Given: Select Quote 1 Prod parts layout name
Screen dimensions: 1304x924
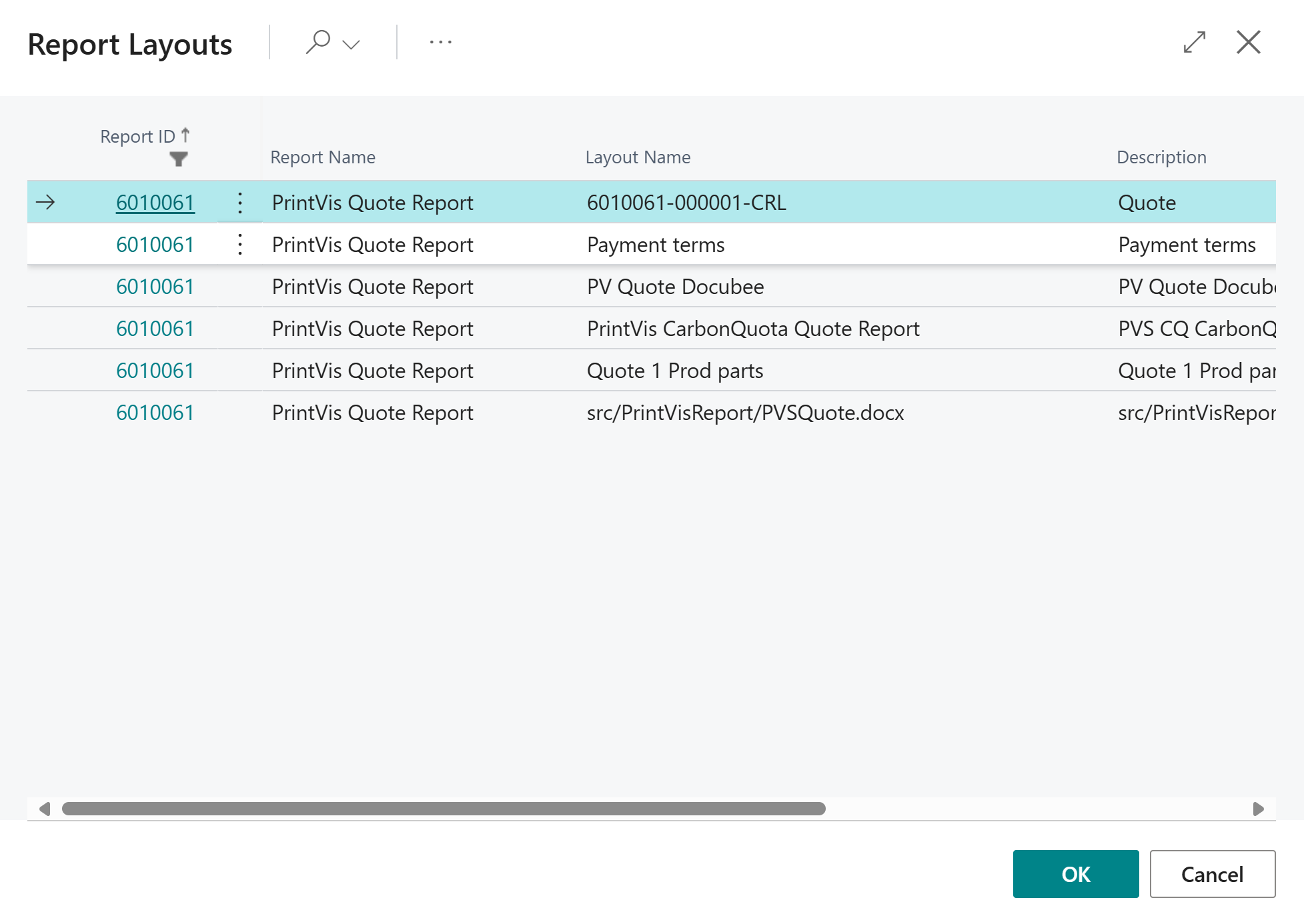Looking at the screenshot, I should point(675,371).
